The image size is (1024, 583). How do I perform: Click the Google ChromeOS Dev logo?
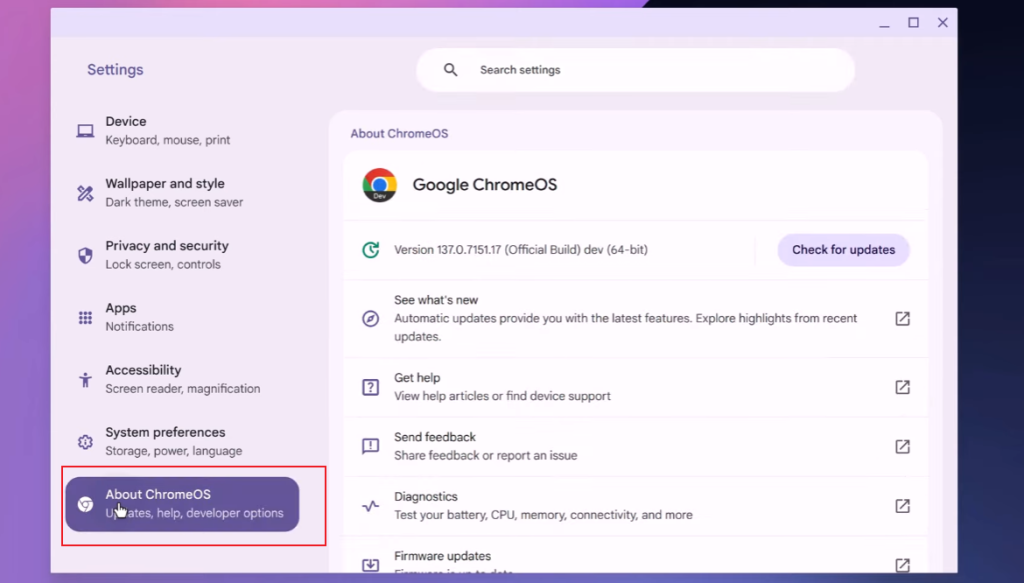379,185
